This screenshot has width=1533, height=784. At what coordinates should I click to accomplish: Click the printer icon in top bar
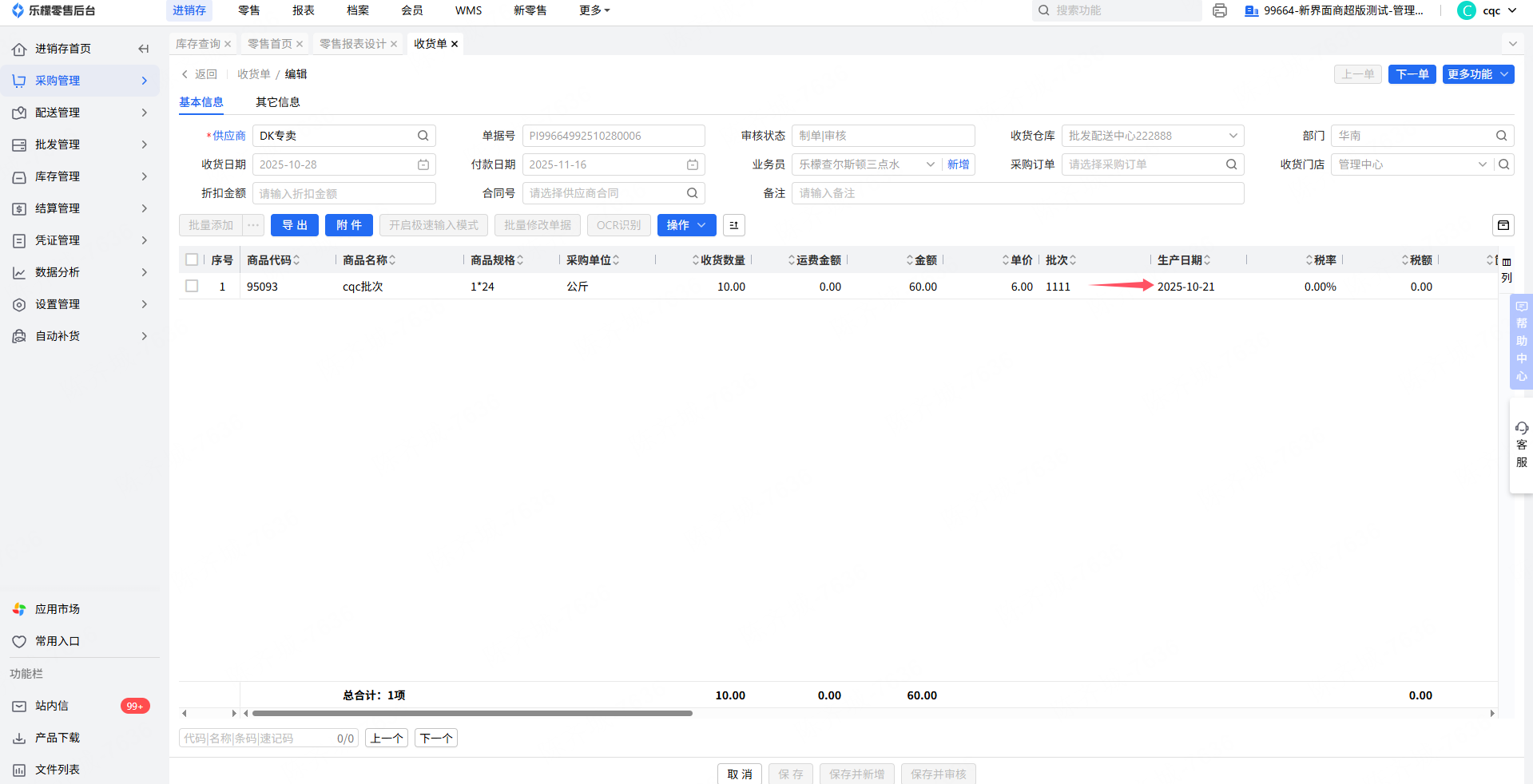click(x=1219, y=10)
